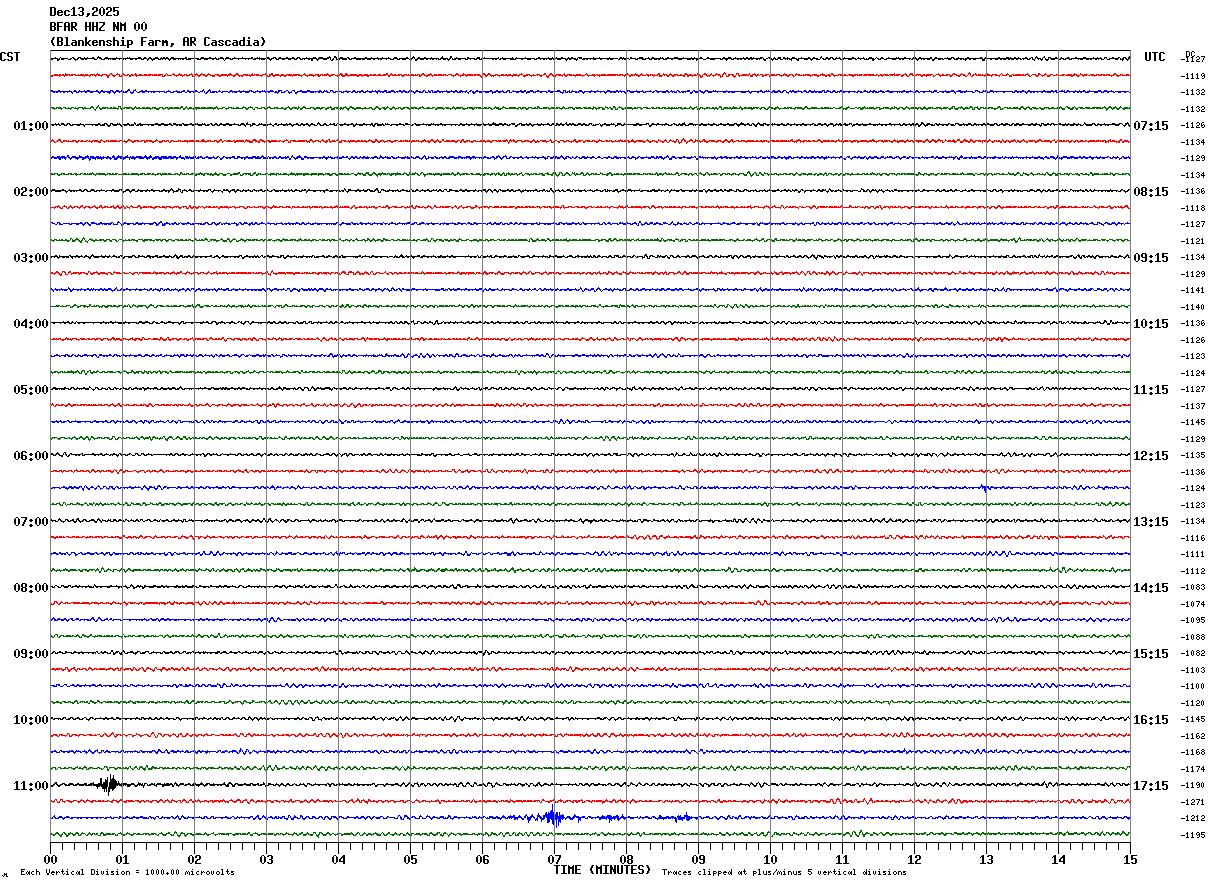Click the Blankenship Farm, AR Cascadia label
1210x886 pixels.
click(x=158, y=42)
